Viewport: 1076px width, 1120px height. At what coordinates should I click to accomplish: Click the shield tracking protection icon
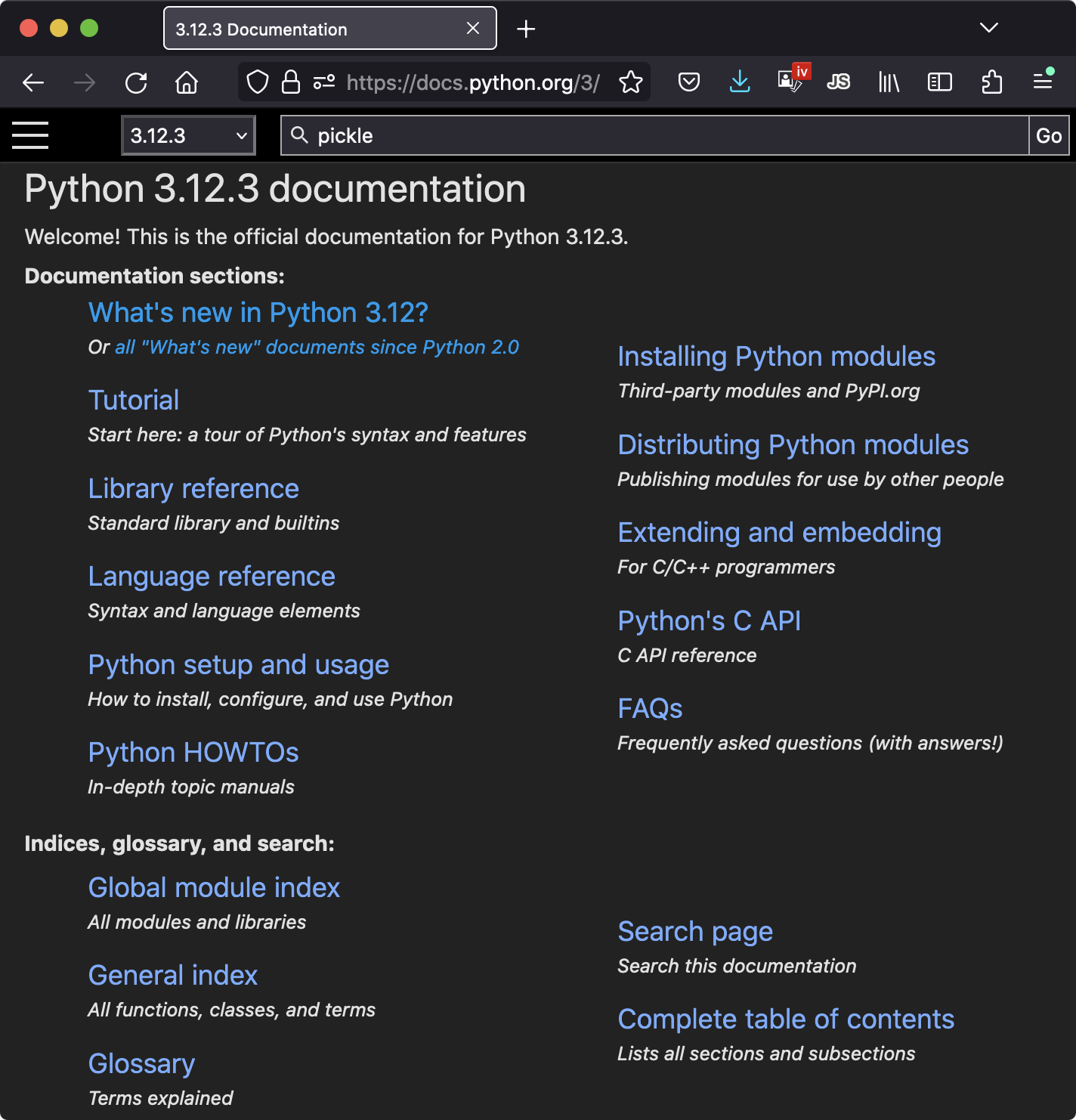coord(258,82)
